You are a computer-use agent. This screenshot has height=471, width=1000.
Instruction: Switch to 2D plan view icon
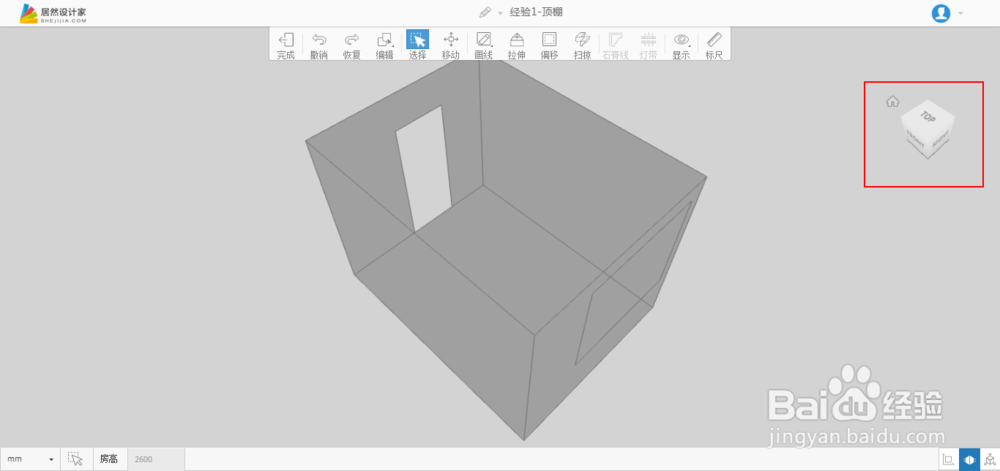click(x=948, y=459)
